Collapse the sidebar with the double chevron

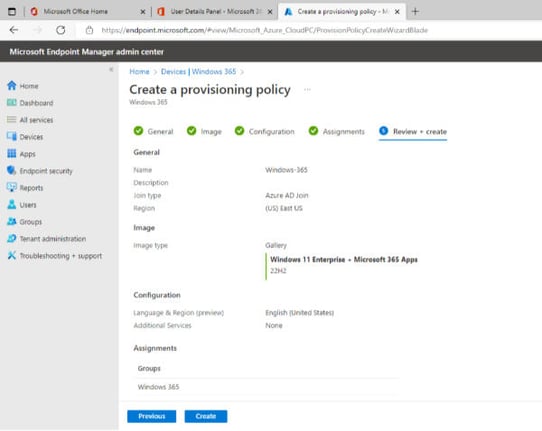(x=111, y=69)
